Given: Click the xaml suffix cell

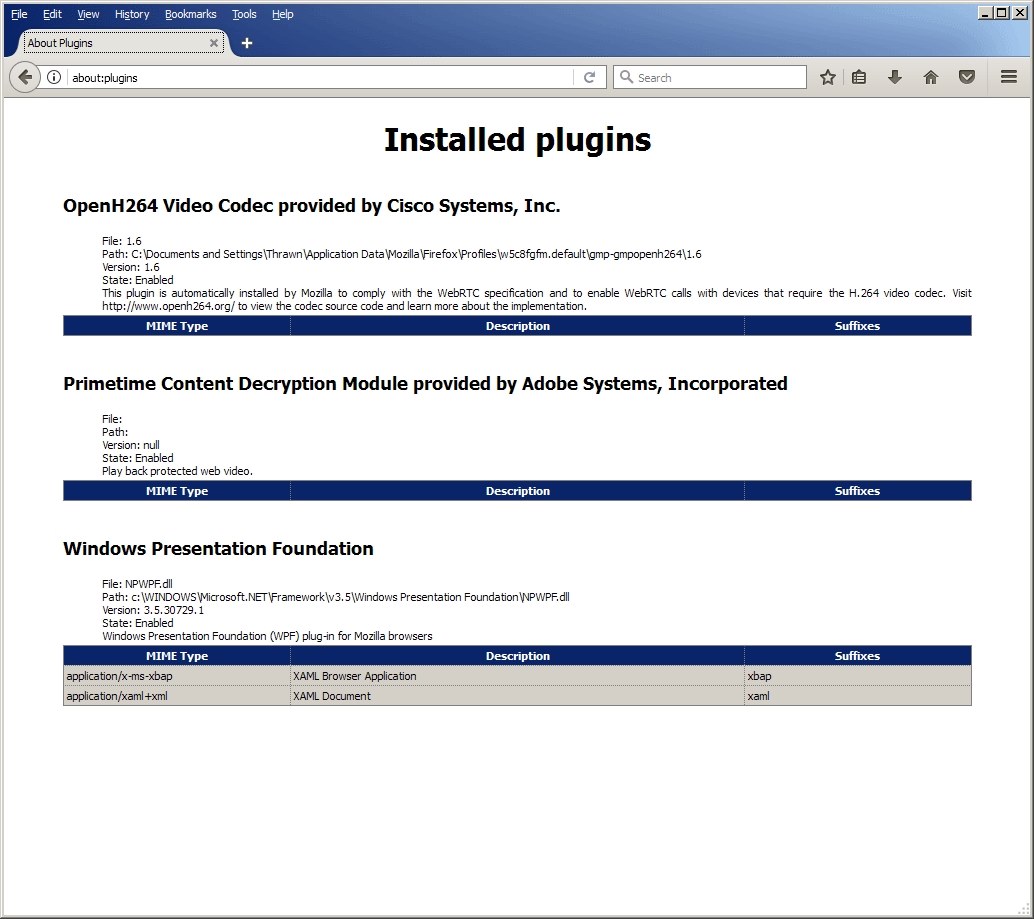Looking at the screenshot, I should [858, 696].
